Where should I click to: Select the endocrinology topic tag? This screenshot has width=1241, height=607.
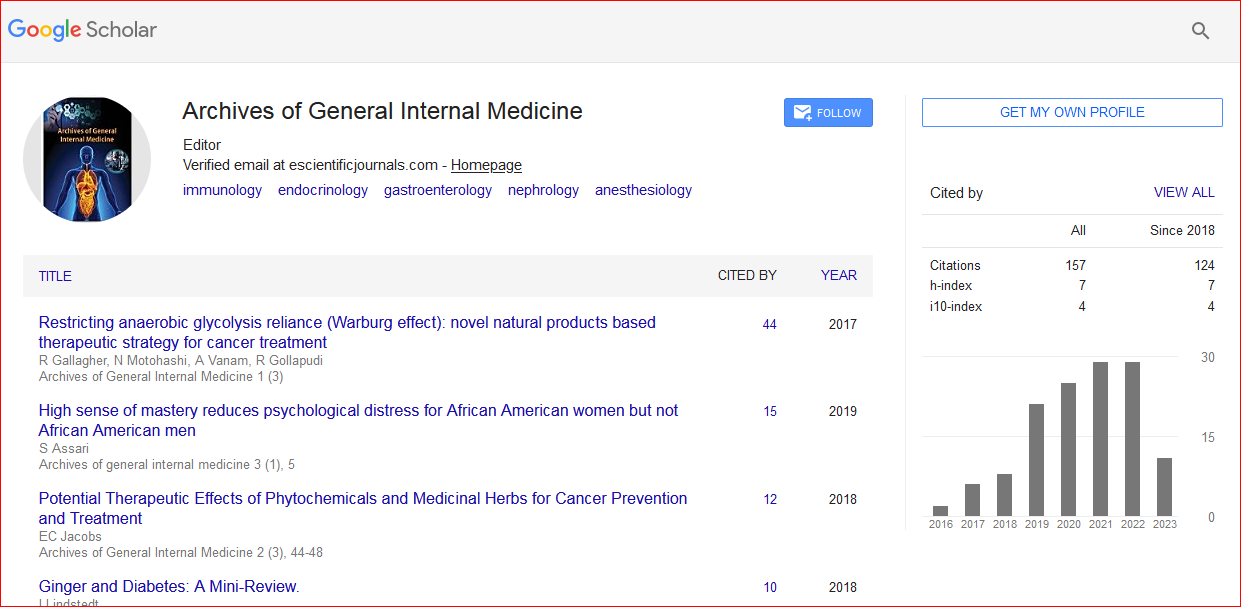coord(322,190)
